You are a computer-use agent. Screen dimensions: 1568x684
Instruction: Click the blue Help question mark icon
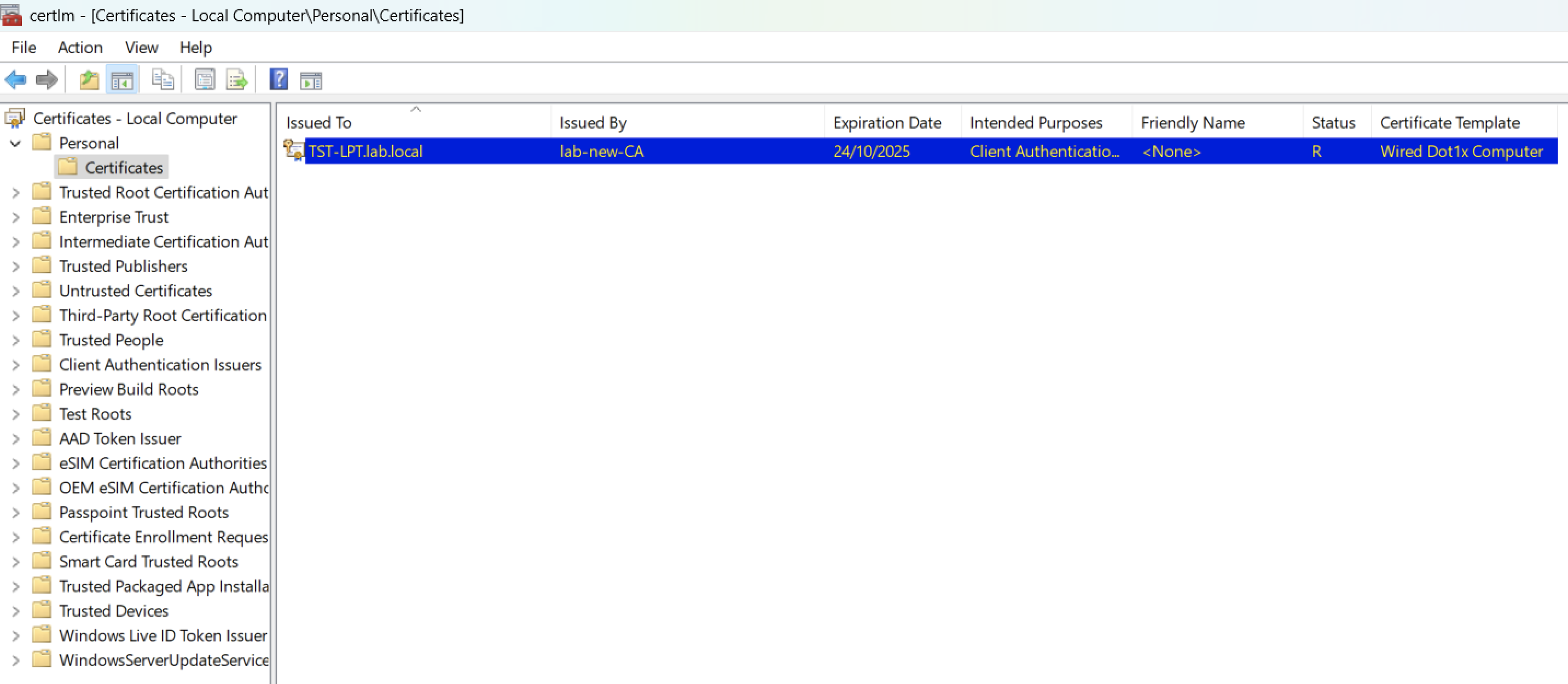point(278,80)
